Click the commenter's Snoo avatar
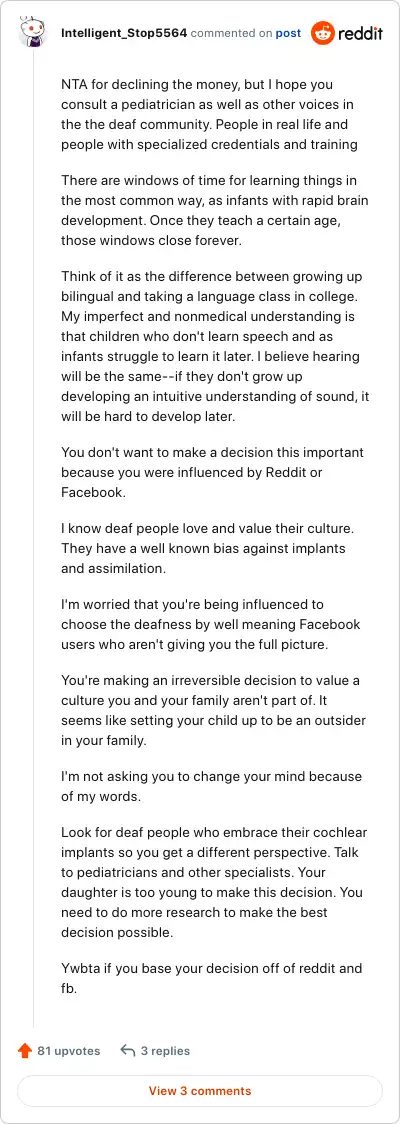This screenshot has width=400, height=1124. pos(32,33)
